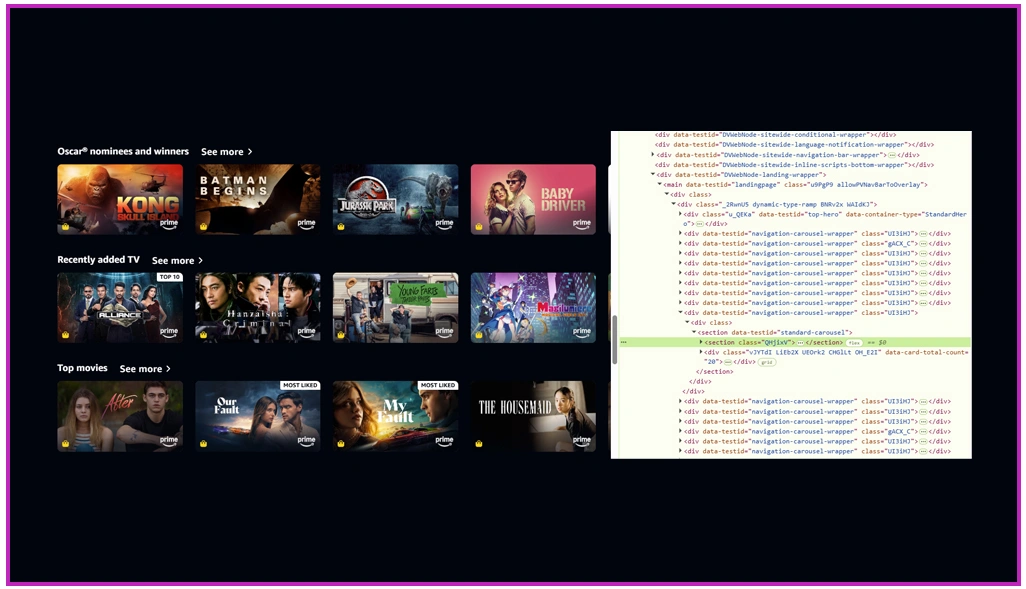Click shopping bag icon on Kong Skull Island
The width and height of the screenshot is (1026, 589).
pos(65,226)
